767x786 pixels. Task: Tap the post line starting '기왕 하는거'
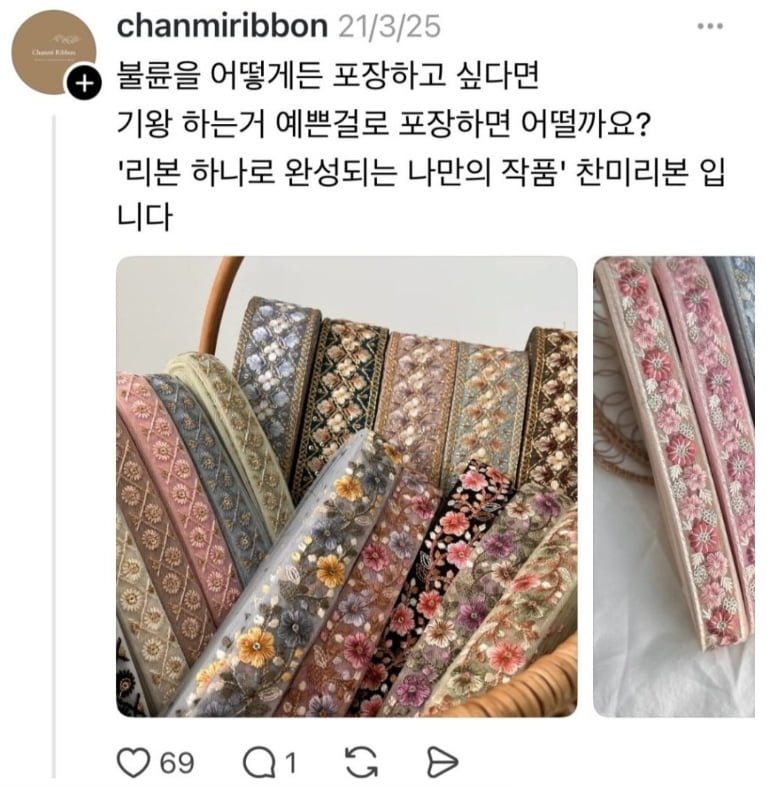383,123
